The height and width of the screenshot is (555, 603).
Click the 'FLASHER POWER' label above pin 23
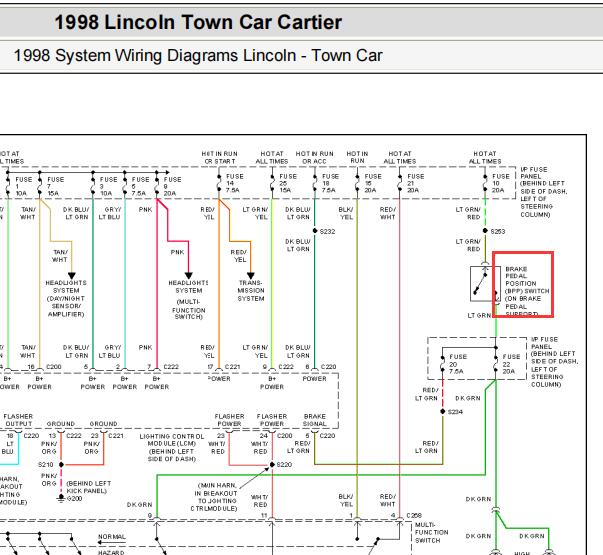click(x=229, y=420)
